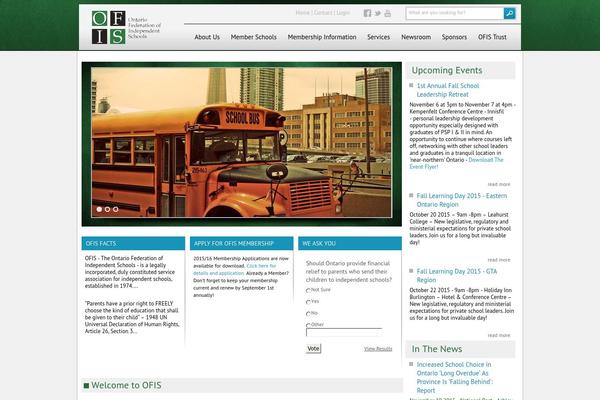This screenshot has height=400, width=600.
Task: Select the 'No' poll option
Action: pos(308,314)
